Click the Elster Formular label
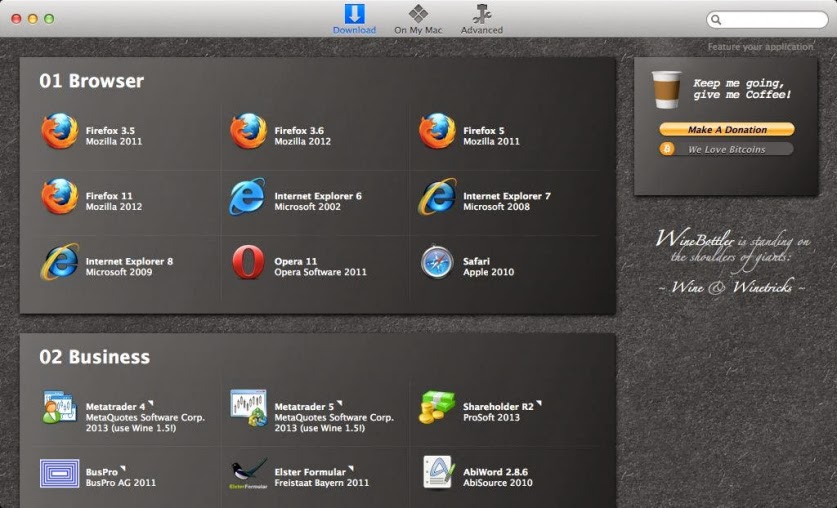The image size is (837, 508). click(310, 472)
